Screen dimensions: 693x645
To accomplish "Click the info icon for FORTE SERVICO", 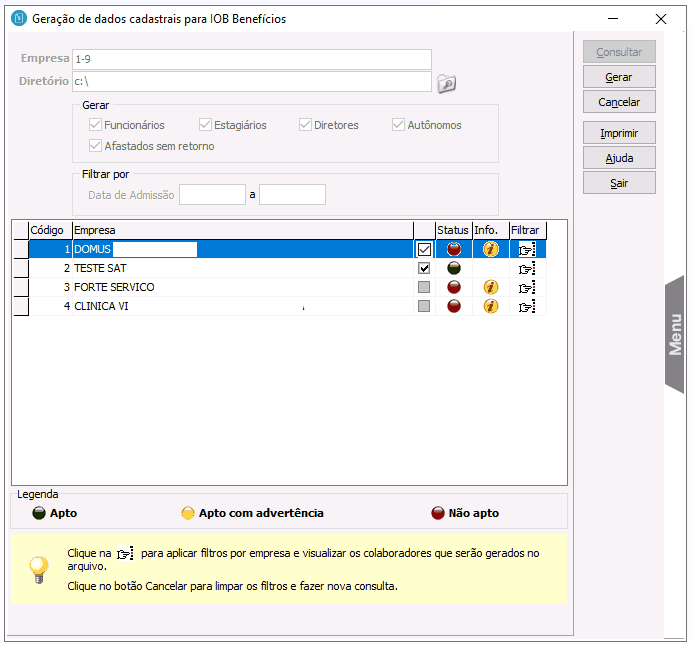I will click(x=490, y=287).
